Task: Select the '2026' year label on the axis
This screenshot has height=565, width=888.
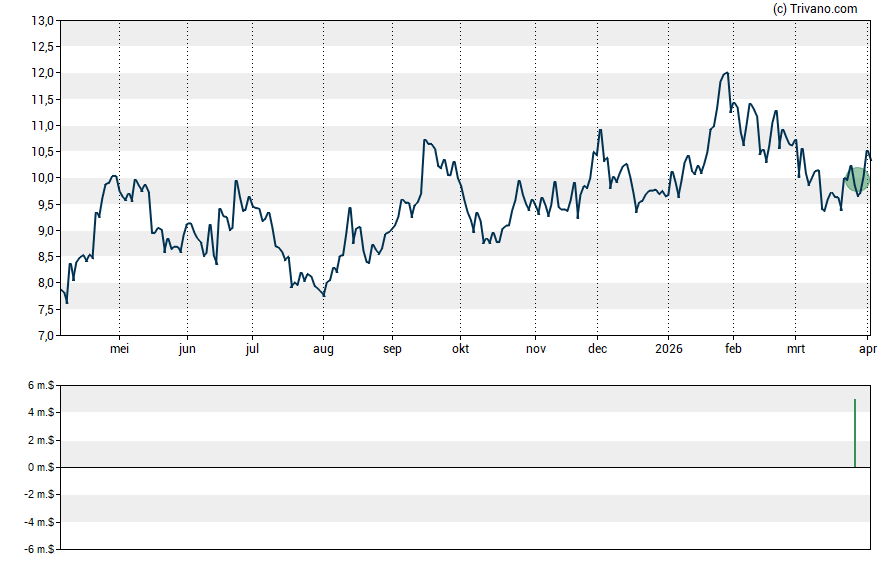Action: pos(668,349)
